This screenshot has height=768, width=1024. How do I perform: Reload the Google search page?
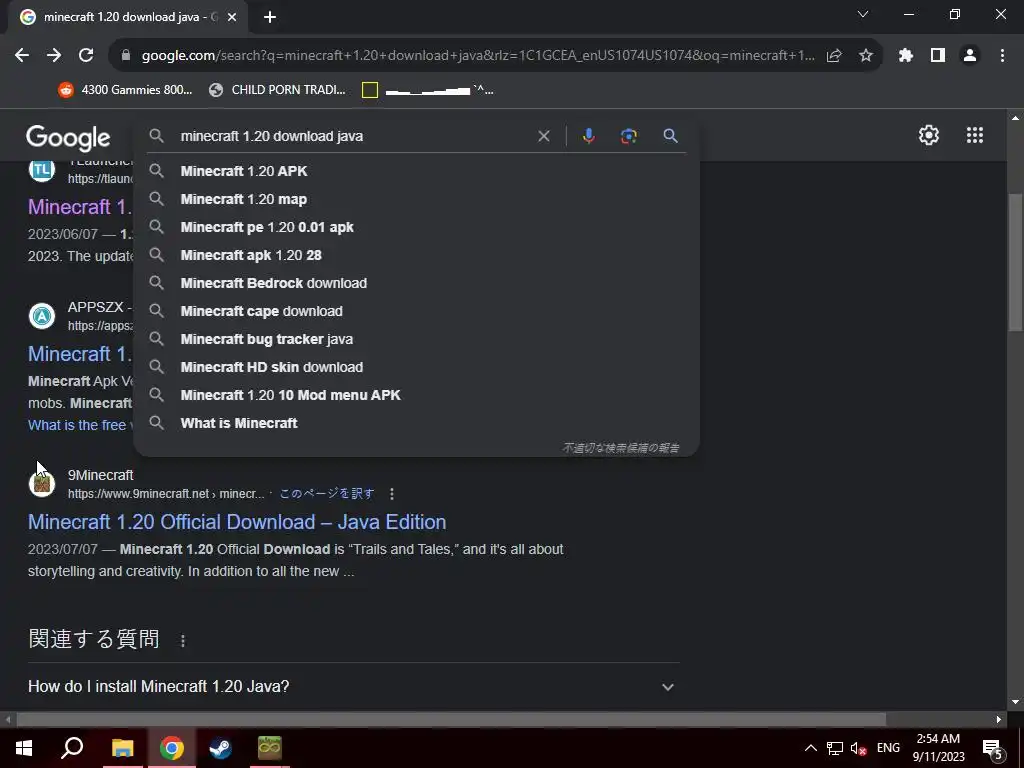pos(86,56)
